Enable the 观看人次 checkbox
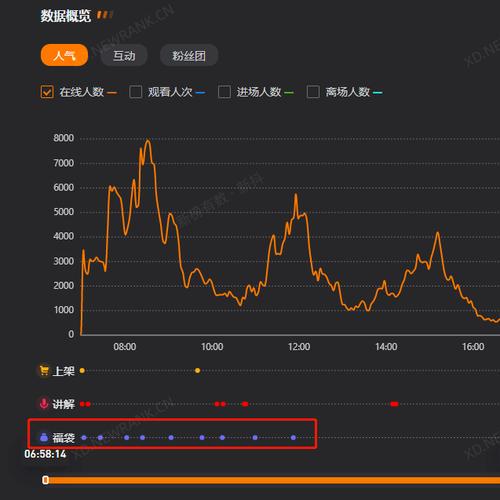The image size is (500, 500). (135, 92)
